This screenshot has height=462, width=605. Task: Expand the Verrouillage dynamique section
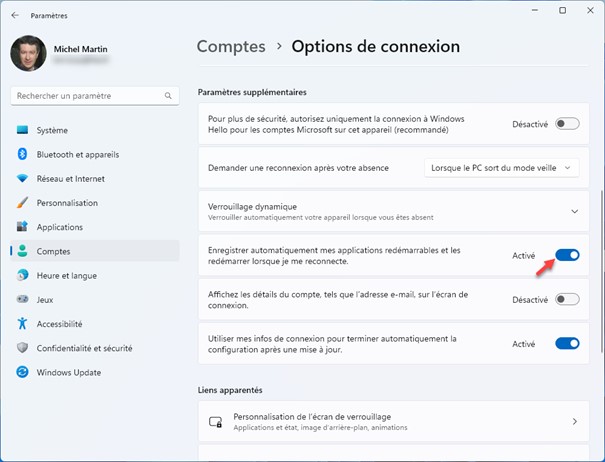coord(574,211)
